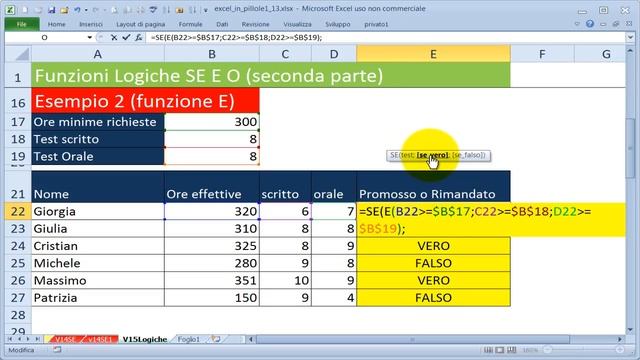
Task: Switch to the V14SE sheet tab
Action: click(x=65, y=339)
